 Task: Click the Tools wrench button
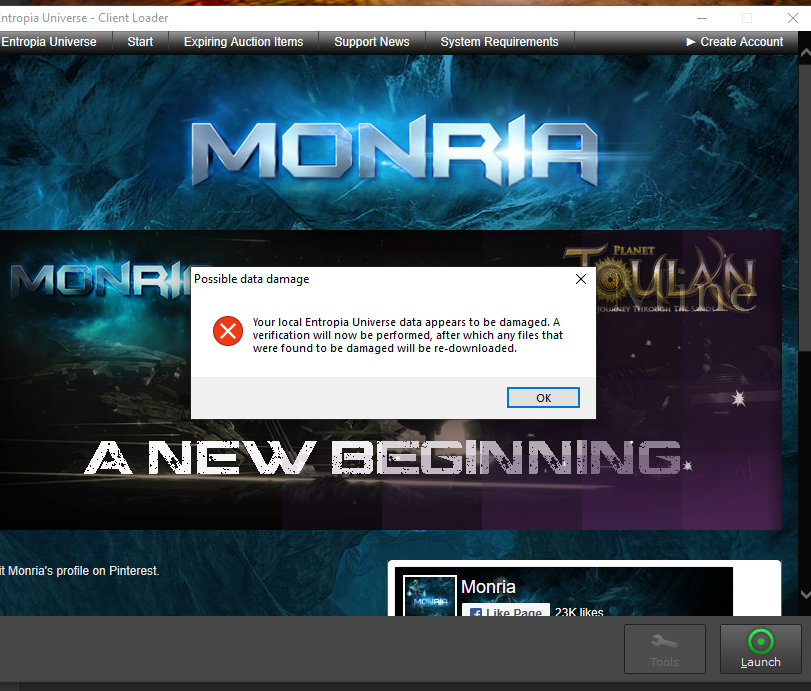[x=665, y=649]
